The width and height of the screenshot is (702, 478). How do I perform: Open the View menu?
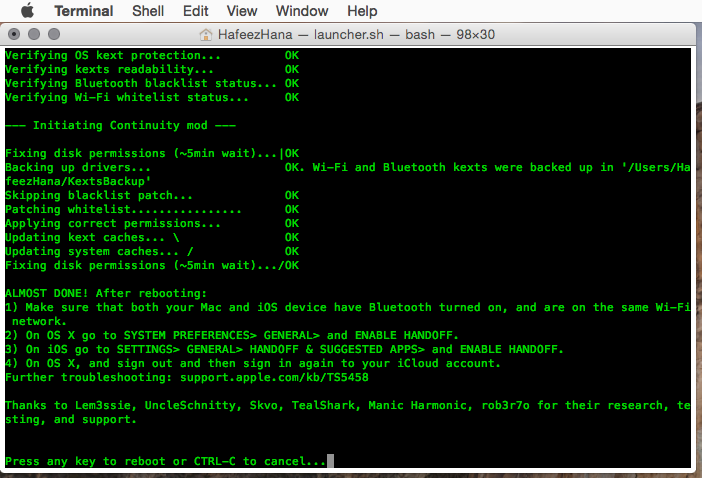[x=242, y=11]
